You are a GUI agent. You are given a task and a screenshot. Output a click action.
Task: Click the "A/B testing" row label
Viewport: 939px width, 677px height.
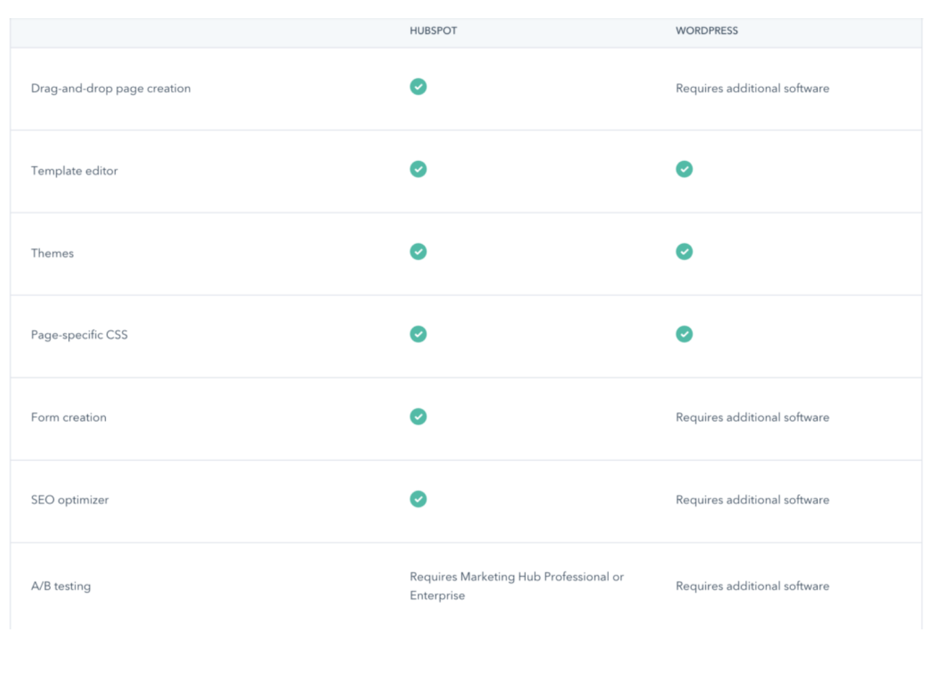coord(61,587)
